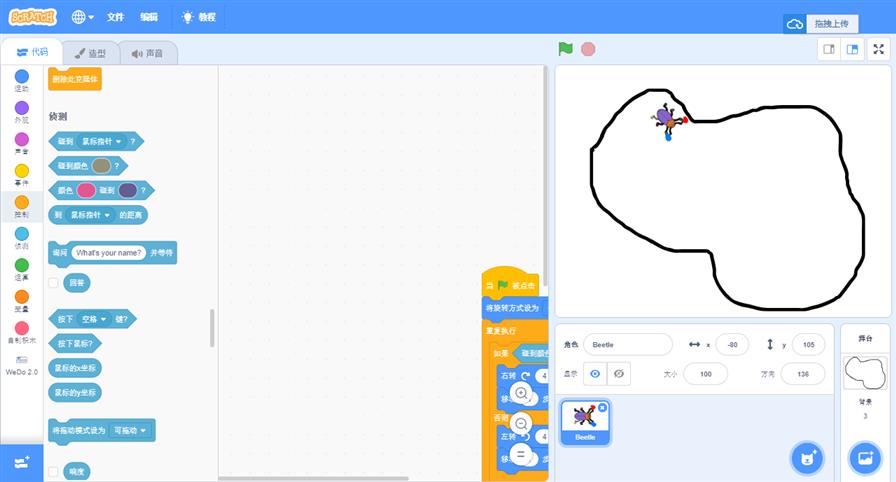The height and width of the screenshot is (482, 896).
Task: Pick the purple swatch in color touching block
Action: (127, 190)
